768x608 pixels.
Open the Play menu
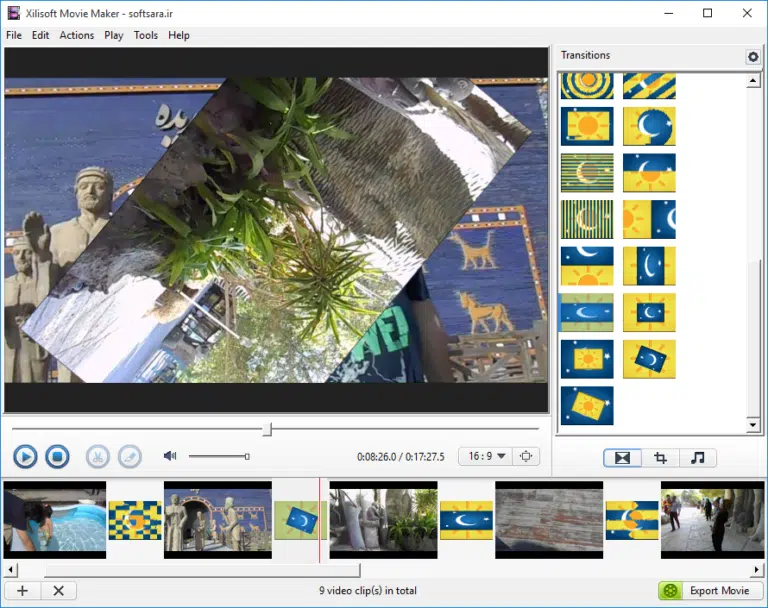coord(114,35)
